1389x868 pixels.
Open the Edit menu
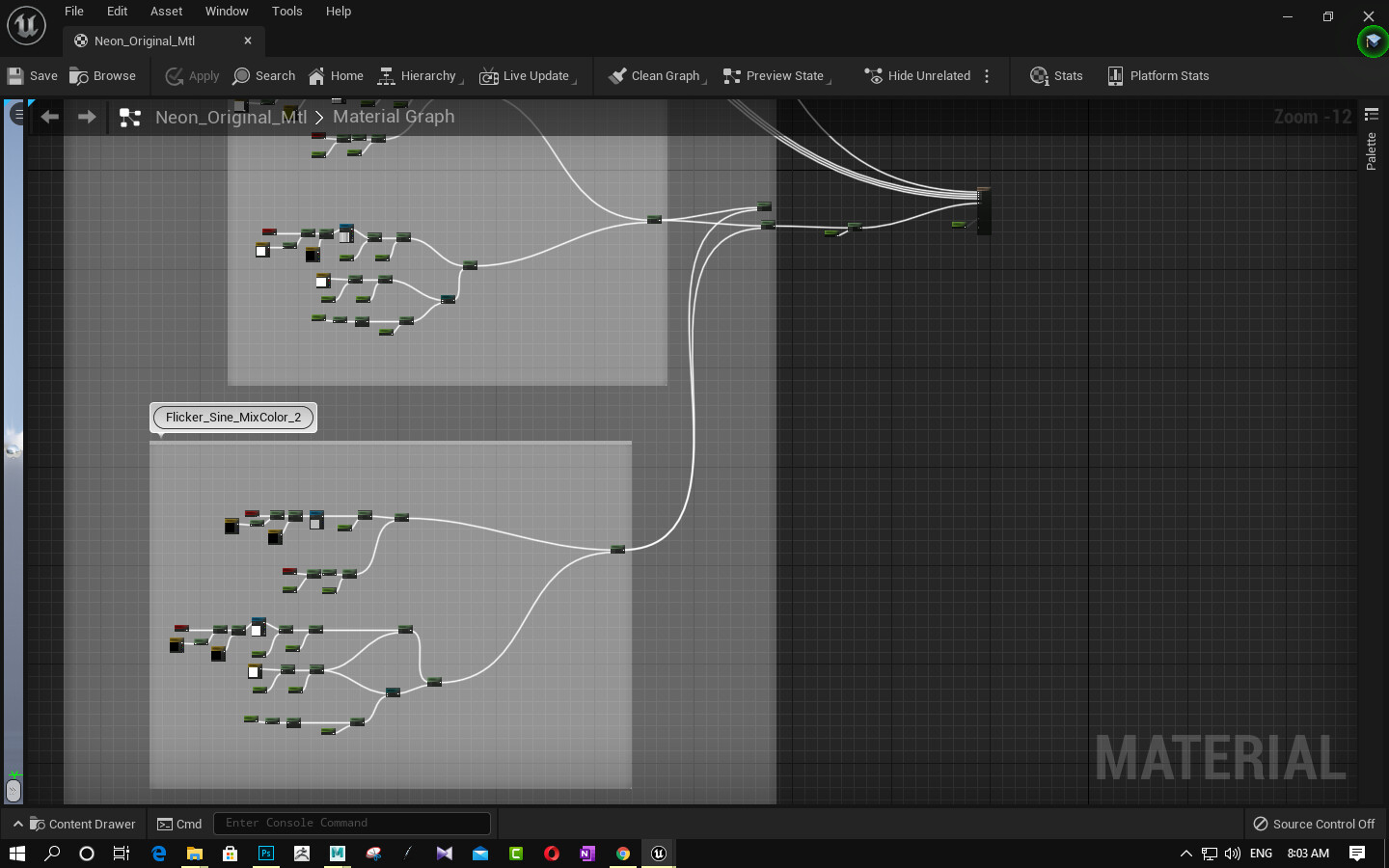point(118,12)
